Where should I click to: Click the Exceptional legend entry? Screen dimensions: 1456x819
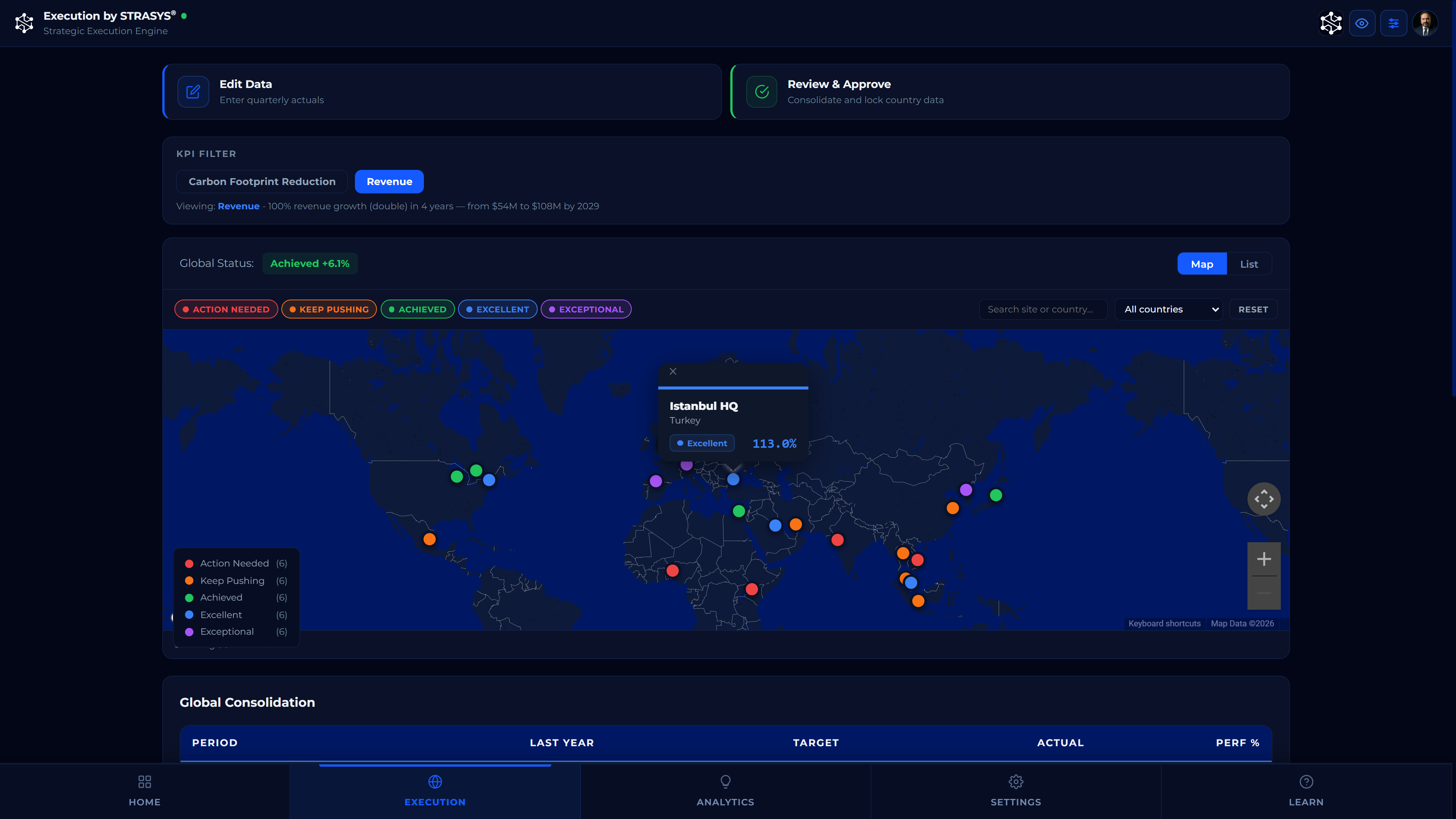(236, 631)
